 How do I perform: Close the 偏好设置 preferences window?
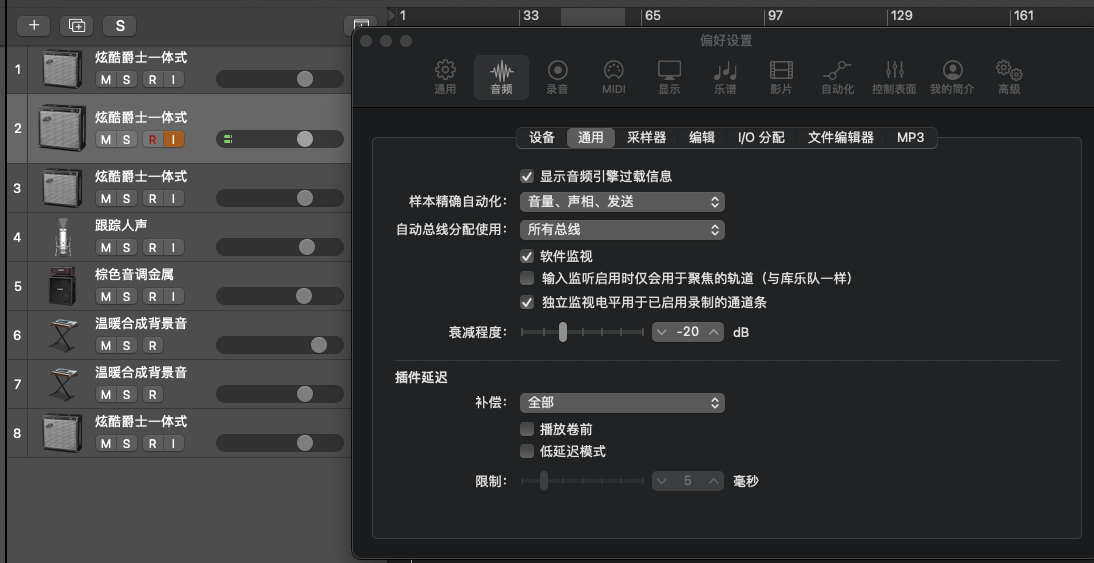tap(366, 41)
